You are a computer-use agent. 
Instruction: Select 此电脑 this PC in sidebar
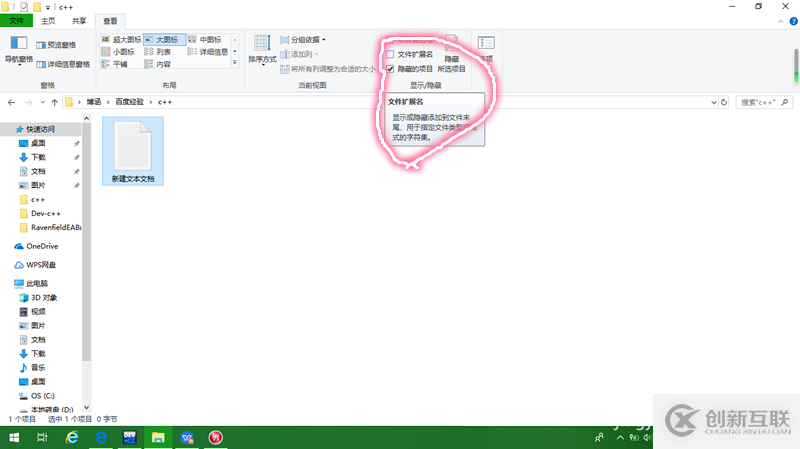click(x=37, y=283)
